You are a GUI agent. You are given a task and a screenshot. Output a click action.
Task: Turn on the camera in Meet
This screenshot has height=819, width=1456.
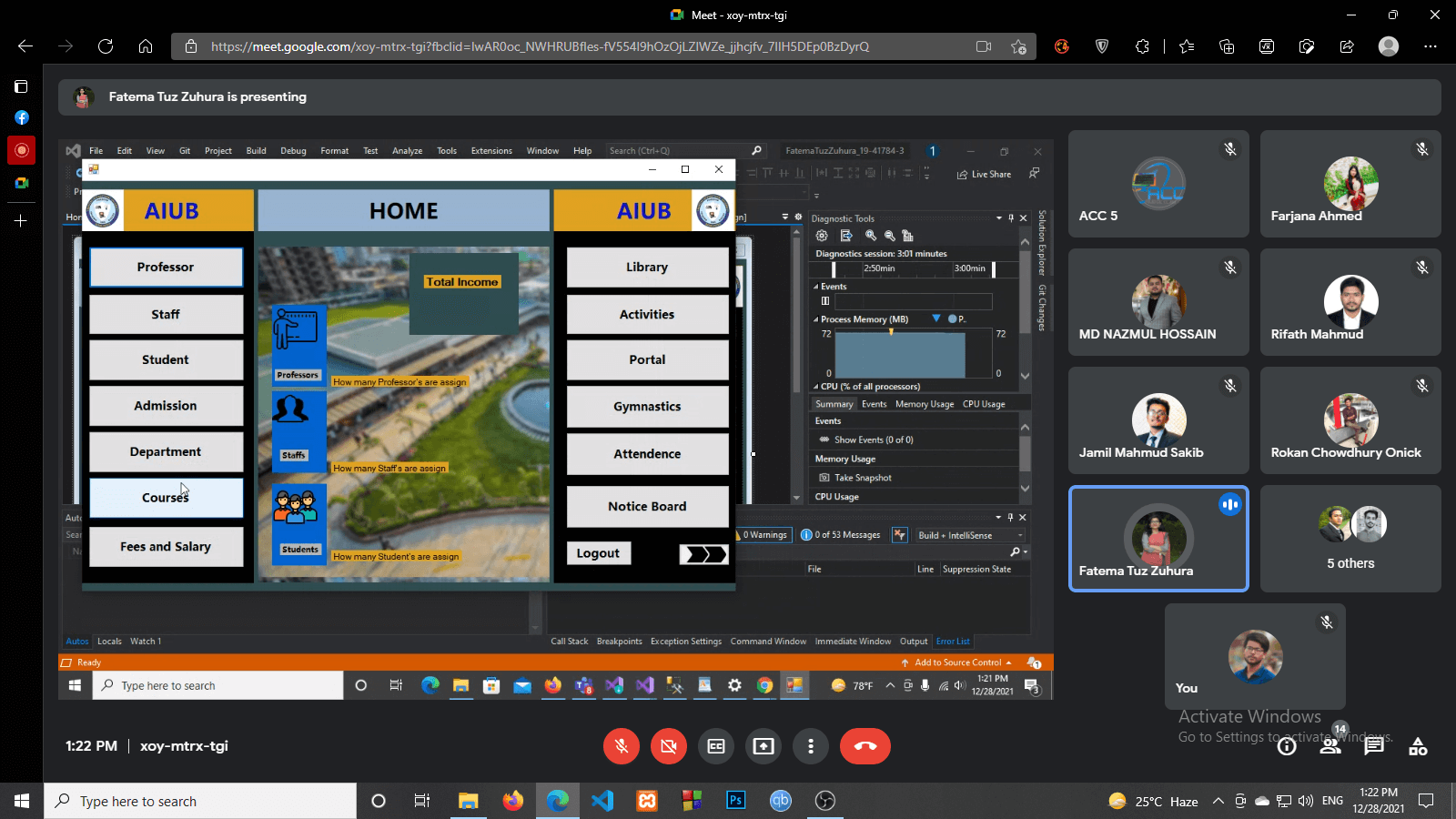(x=669, y=746)
